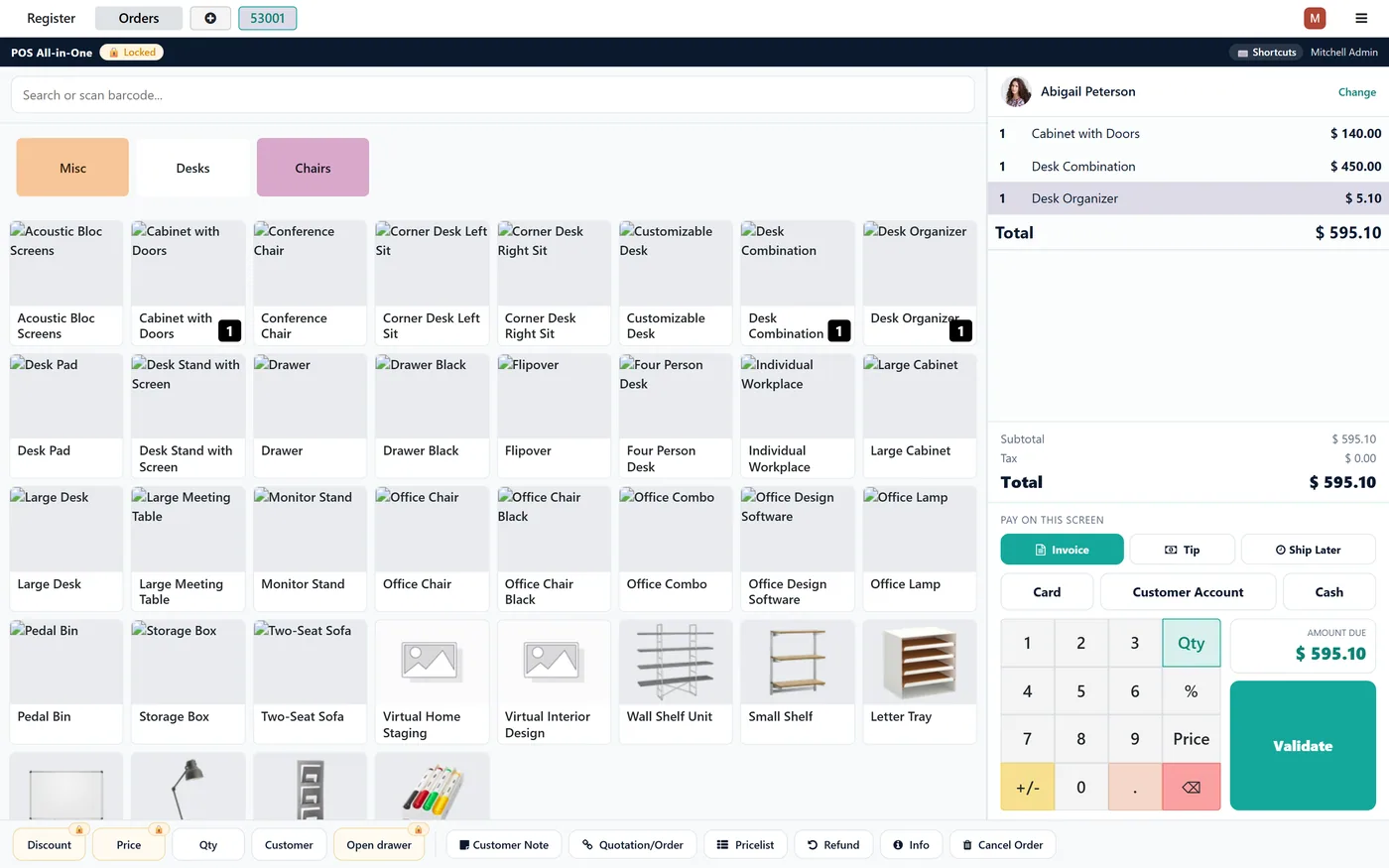Add a Customer Note

click(x=504, y=845)
